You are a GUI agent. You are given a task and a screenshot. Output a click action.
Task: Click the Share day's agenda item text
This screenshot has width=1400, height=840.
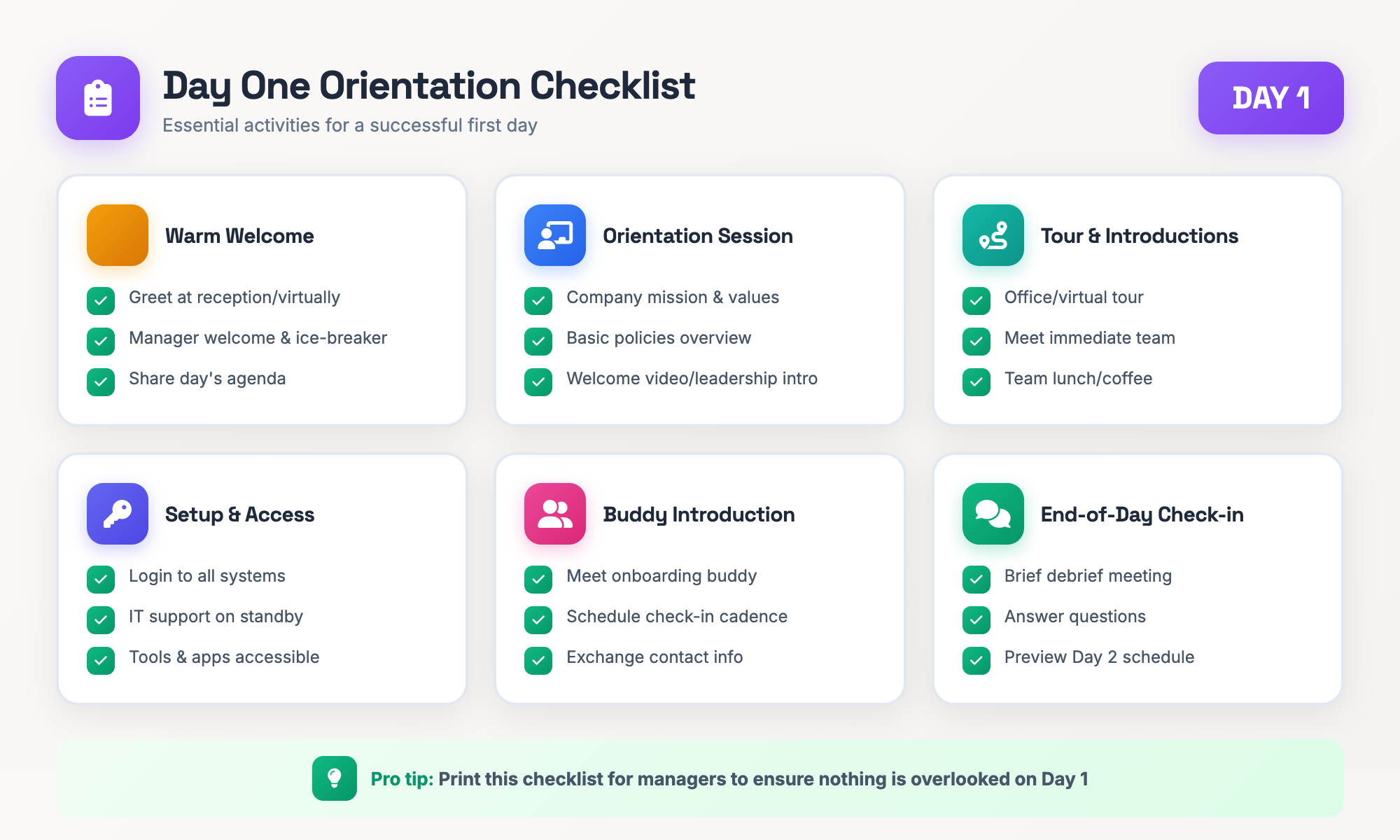coord(207,379)
